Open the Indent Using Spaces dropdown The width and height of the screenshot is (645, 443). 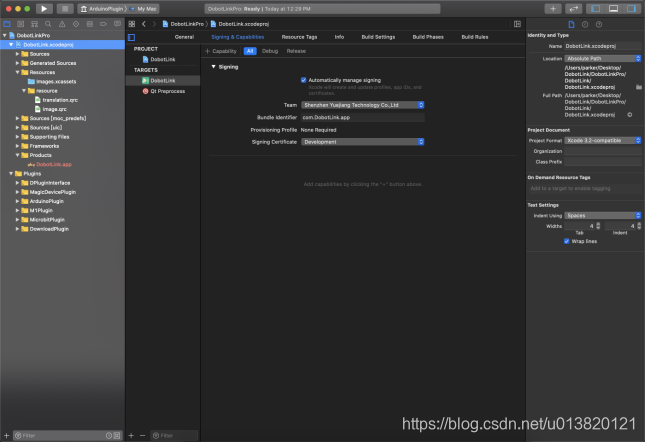click(x=603, y=216)
